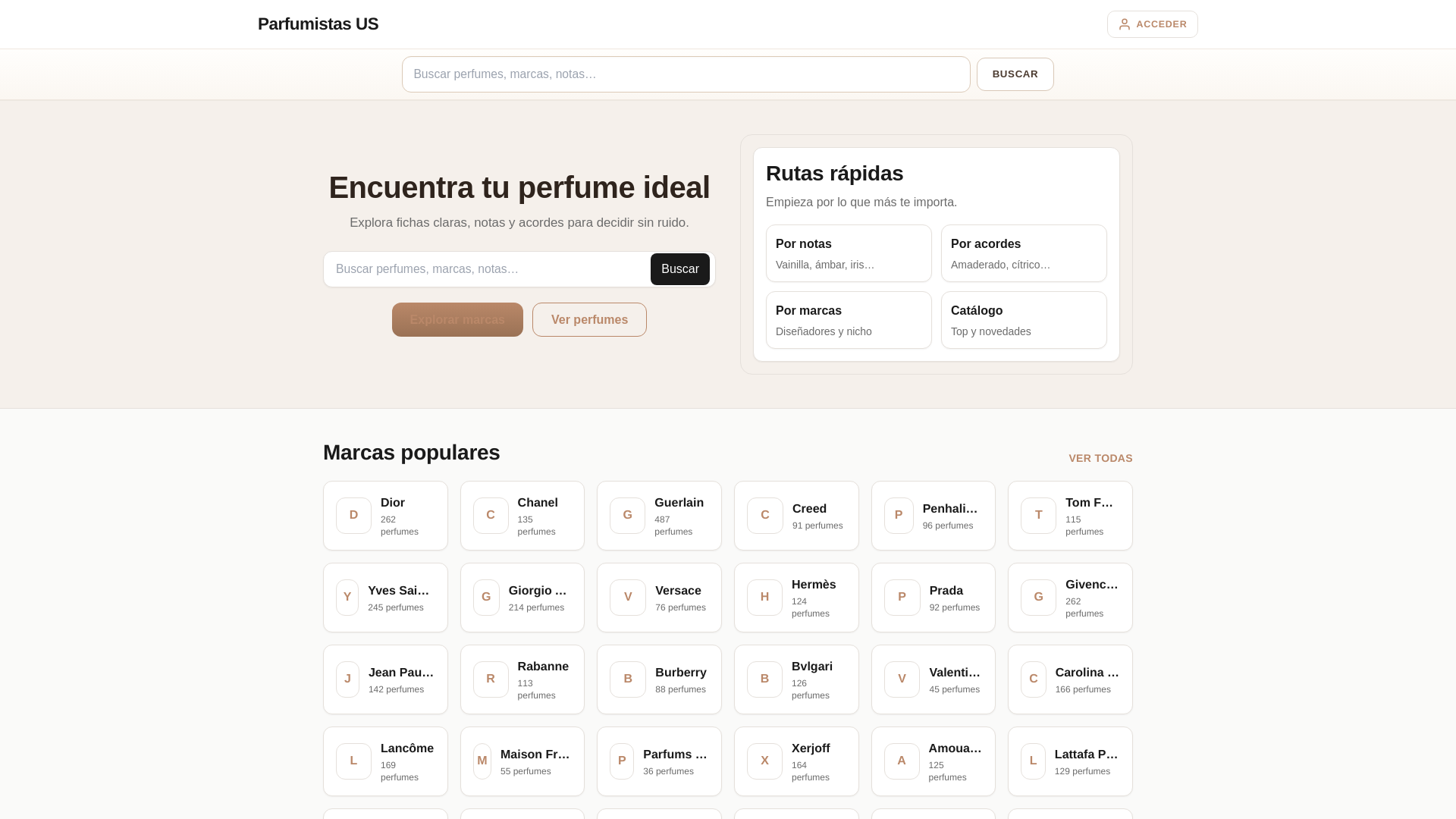The height and width of the screenshot is (819, 1456).
Task: Click the V initial icon for Valentino
Action: pos(902,679)
